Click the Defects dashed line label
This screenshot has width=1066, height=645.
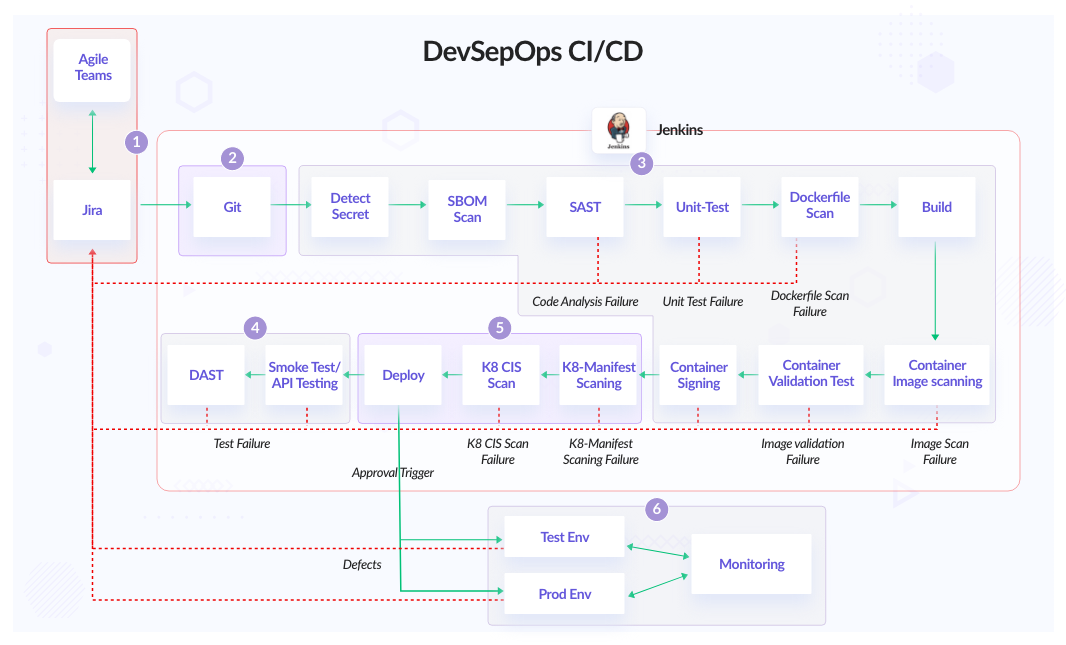point(362,564)
